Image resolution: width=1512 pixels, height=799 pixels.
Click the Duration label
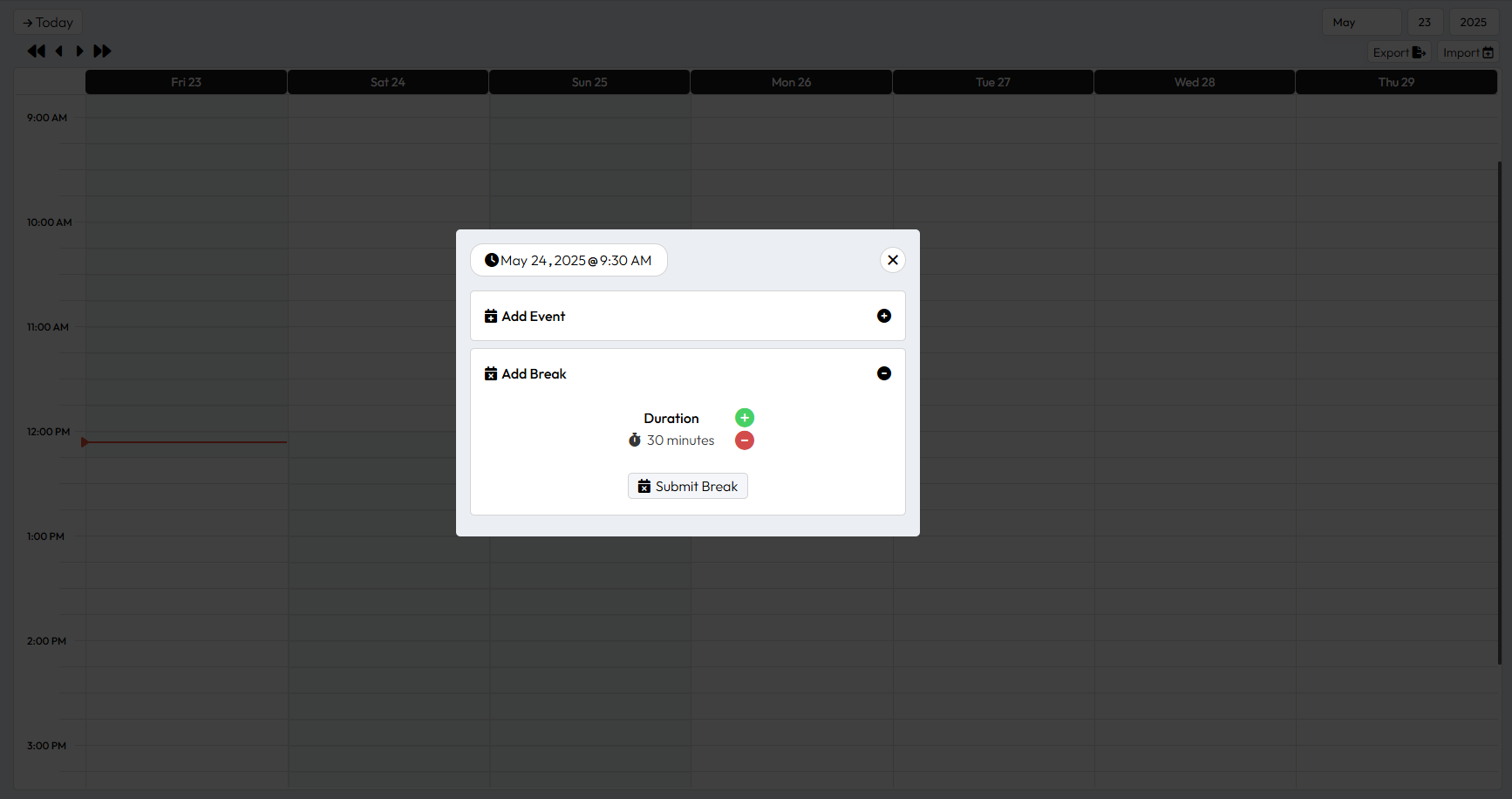pyautogui.click(x=671, y=419)
